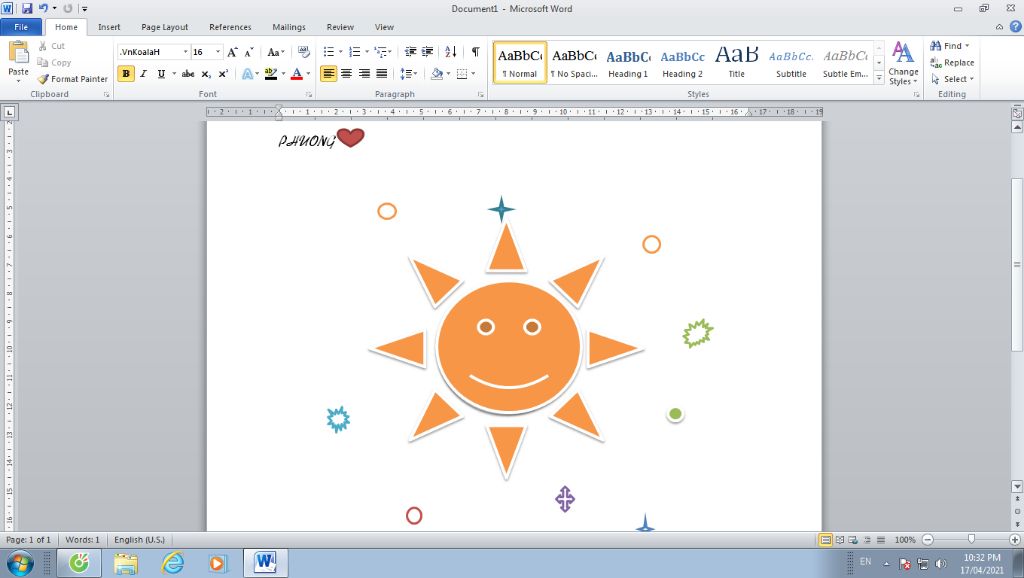
Task: Open Internet Explorer from taskbar
Action: [172, 563]
